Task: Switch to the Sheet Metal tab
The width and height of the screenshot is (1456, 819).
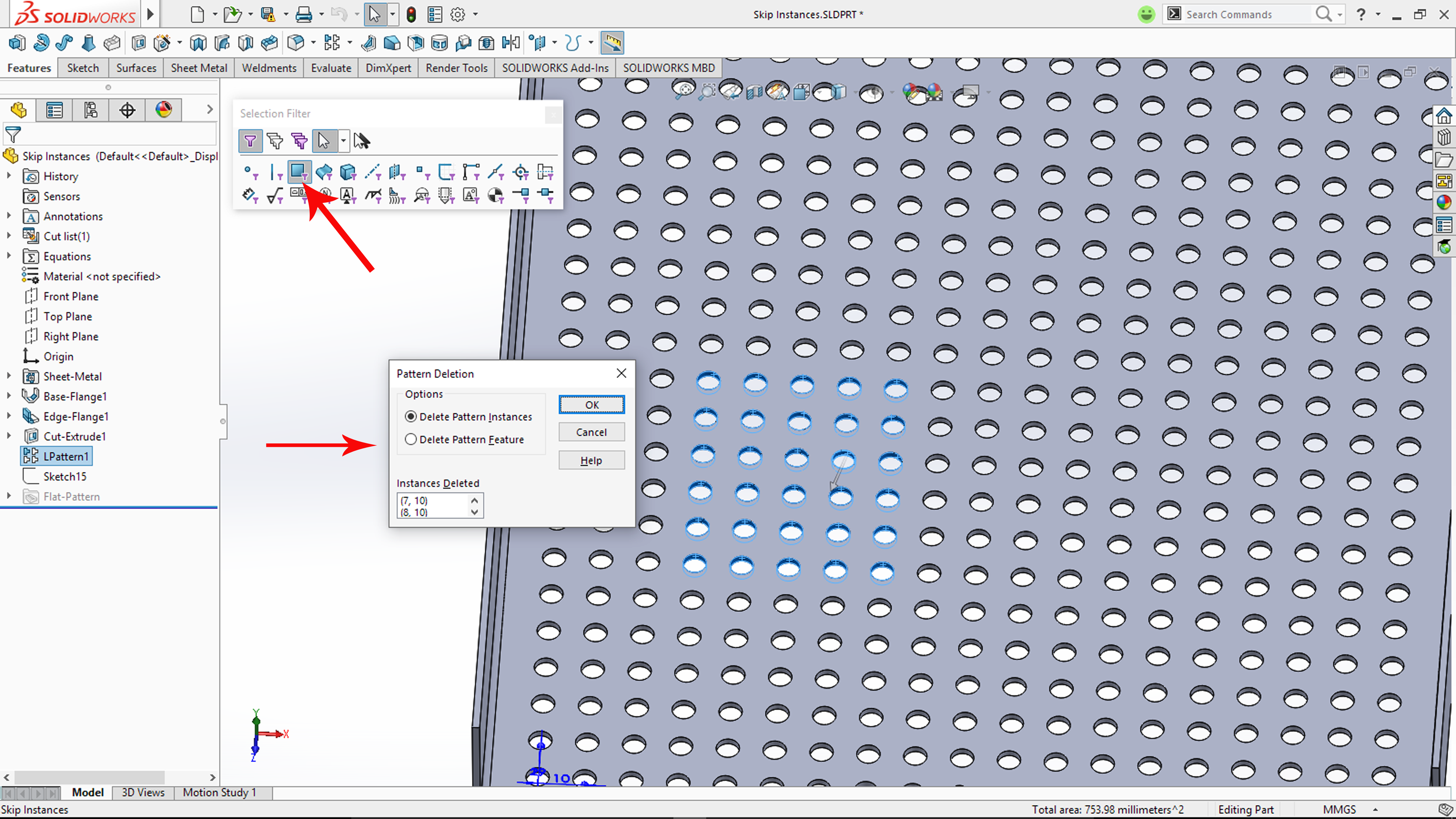Action: coord(198,68)
